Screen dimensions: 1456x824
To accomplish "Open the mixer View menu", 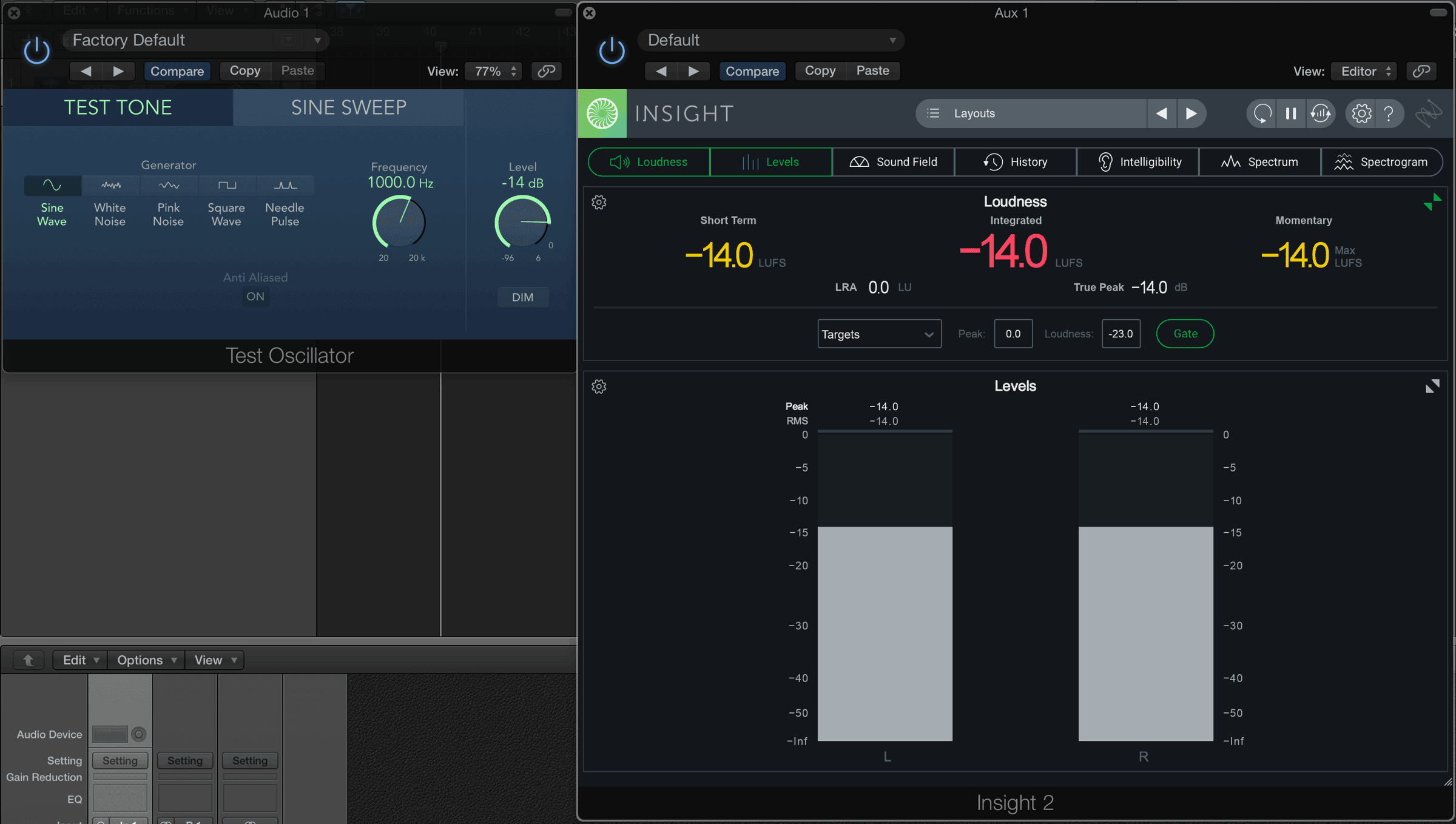I will [215, 660].
